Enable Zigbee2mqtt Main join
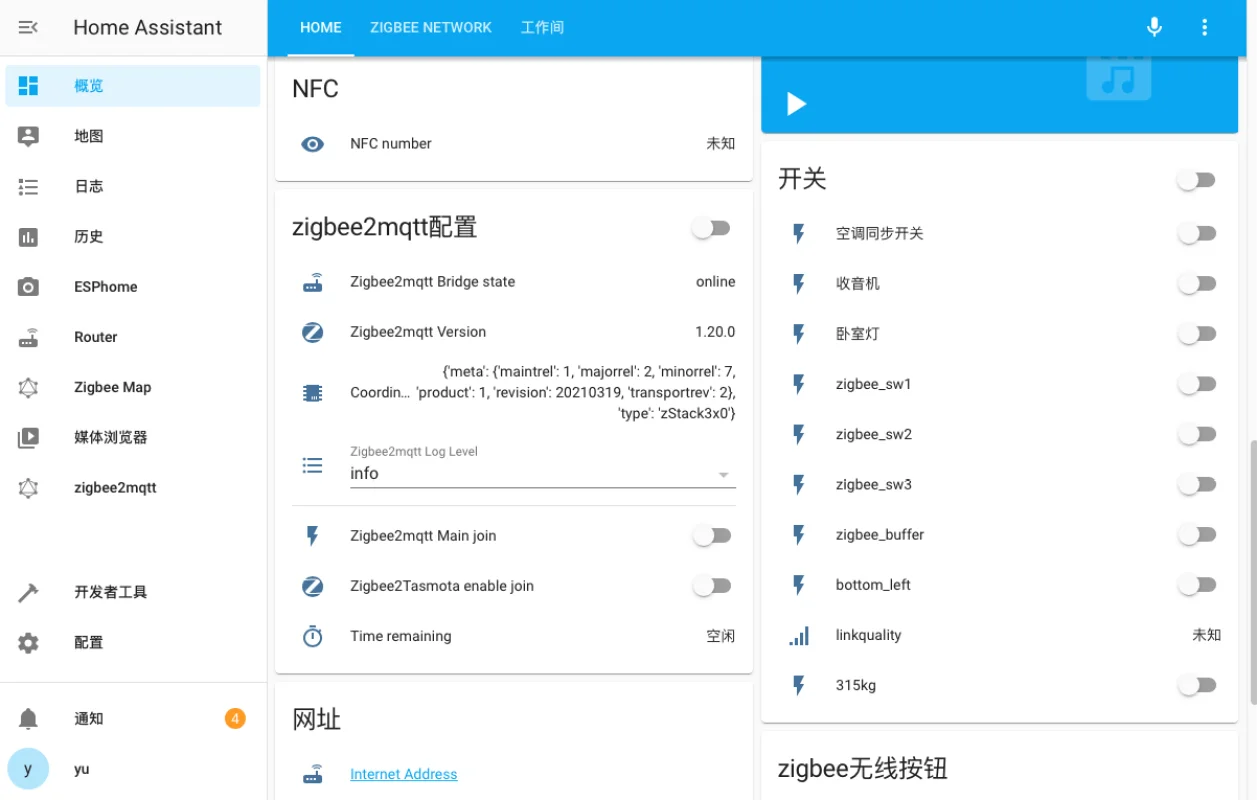This screenshot has width=1257, height=800. click(711, 536)
